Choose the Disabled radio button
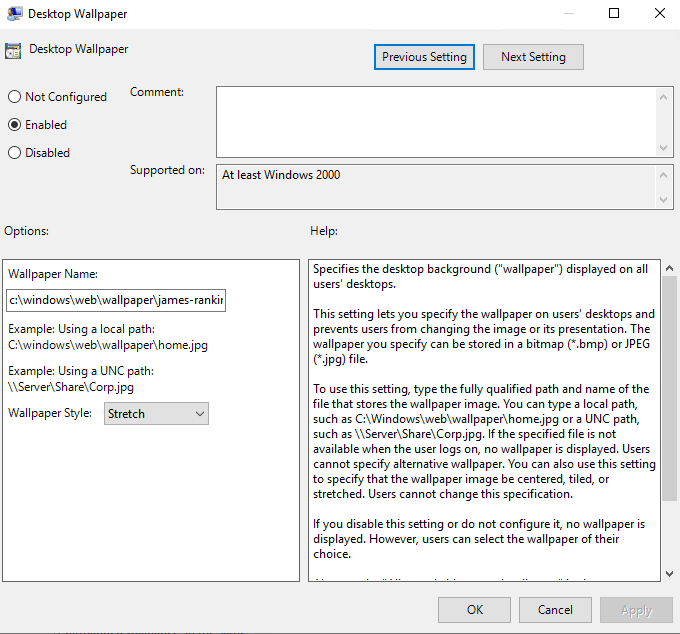Screen dimensions: 680x634 (x=15, y=153)
